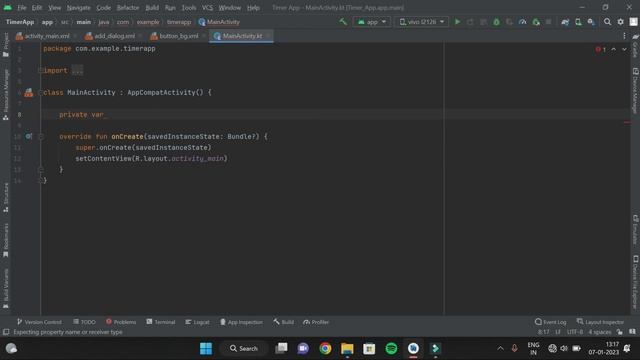Click the 'main' breadcrumb in navigation bar
640x360 pixels.
[x=84, y=22]
